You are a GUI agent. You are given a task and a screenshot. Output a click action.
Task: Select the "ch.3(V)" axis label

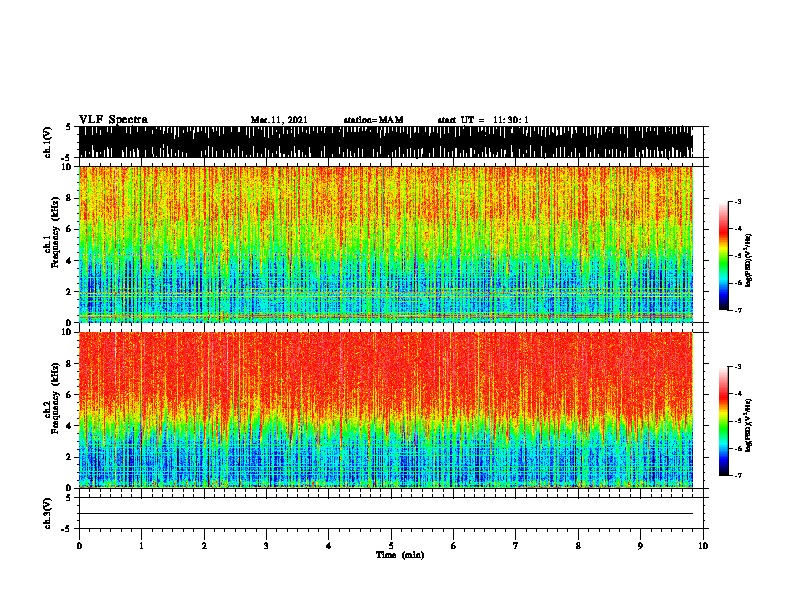(x=48, y=513)
